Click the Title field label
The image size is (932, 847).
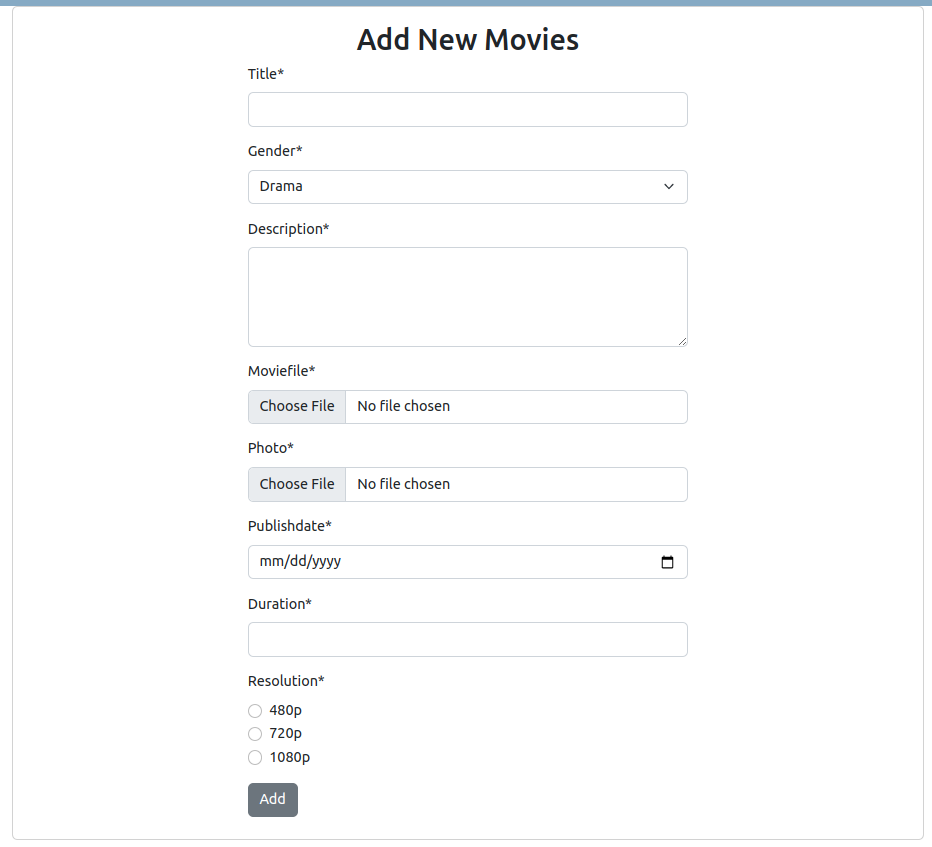266,74
